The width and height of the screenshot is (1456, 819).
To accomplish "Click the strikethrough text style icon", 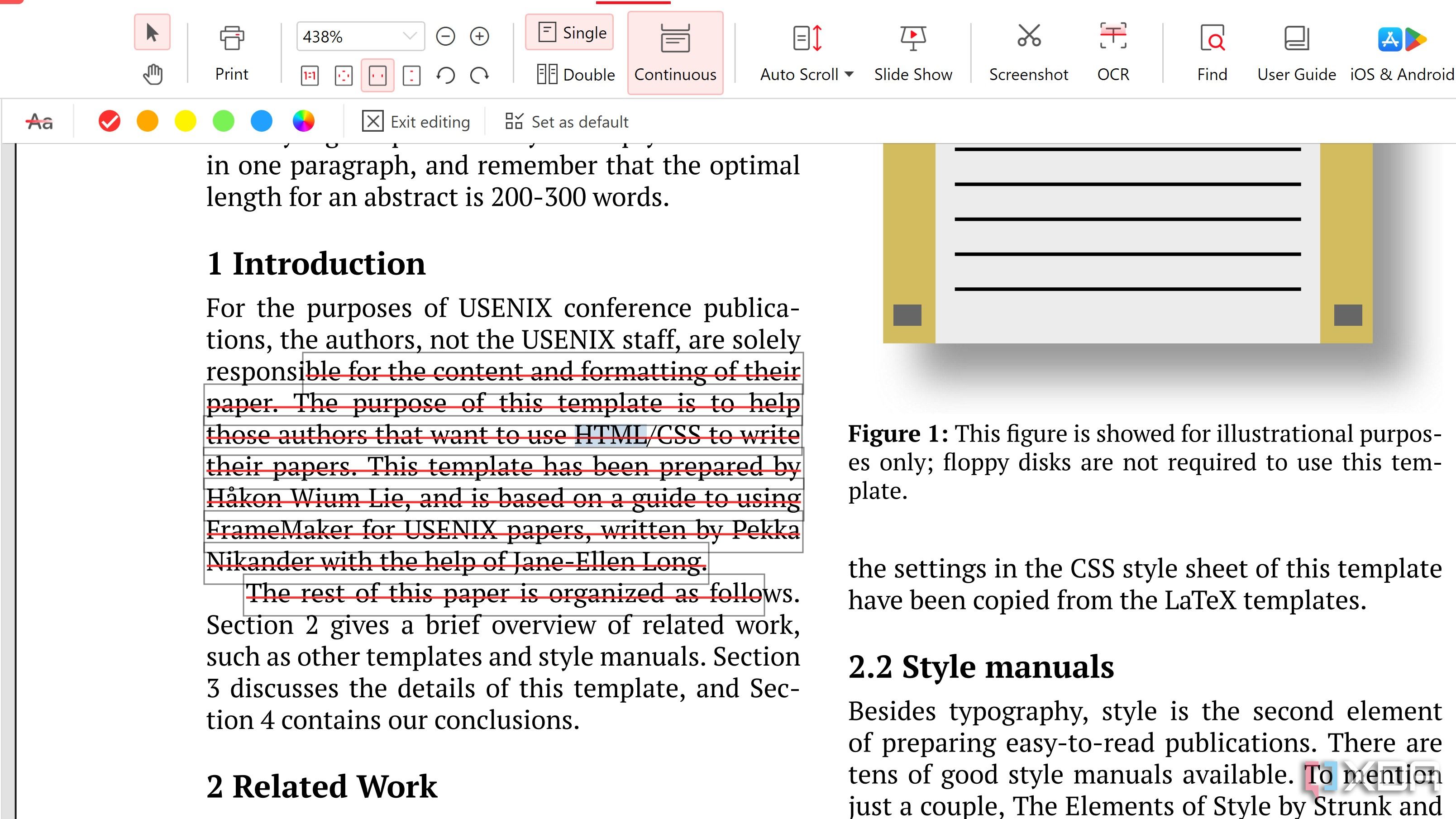I will click(39, 122).
